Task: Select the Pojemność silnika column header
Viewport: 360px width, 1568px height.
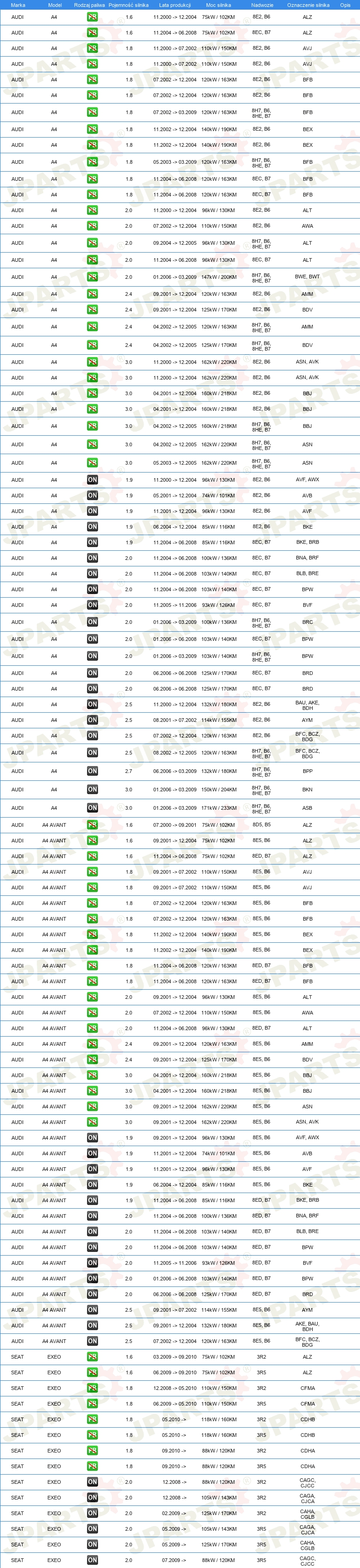Action: click(128, 5)
